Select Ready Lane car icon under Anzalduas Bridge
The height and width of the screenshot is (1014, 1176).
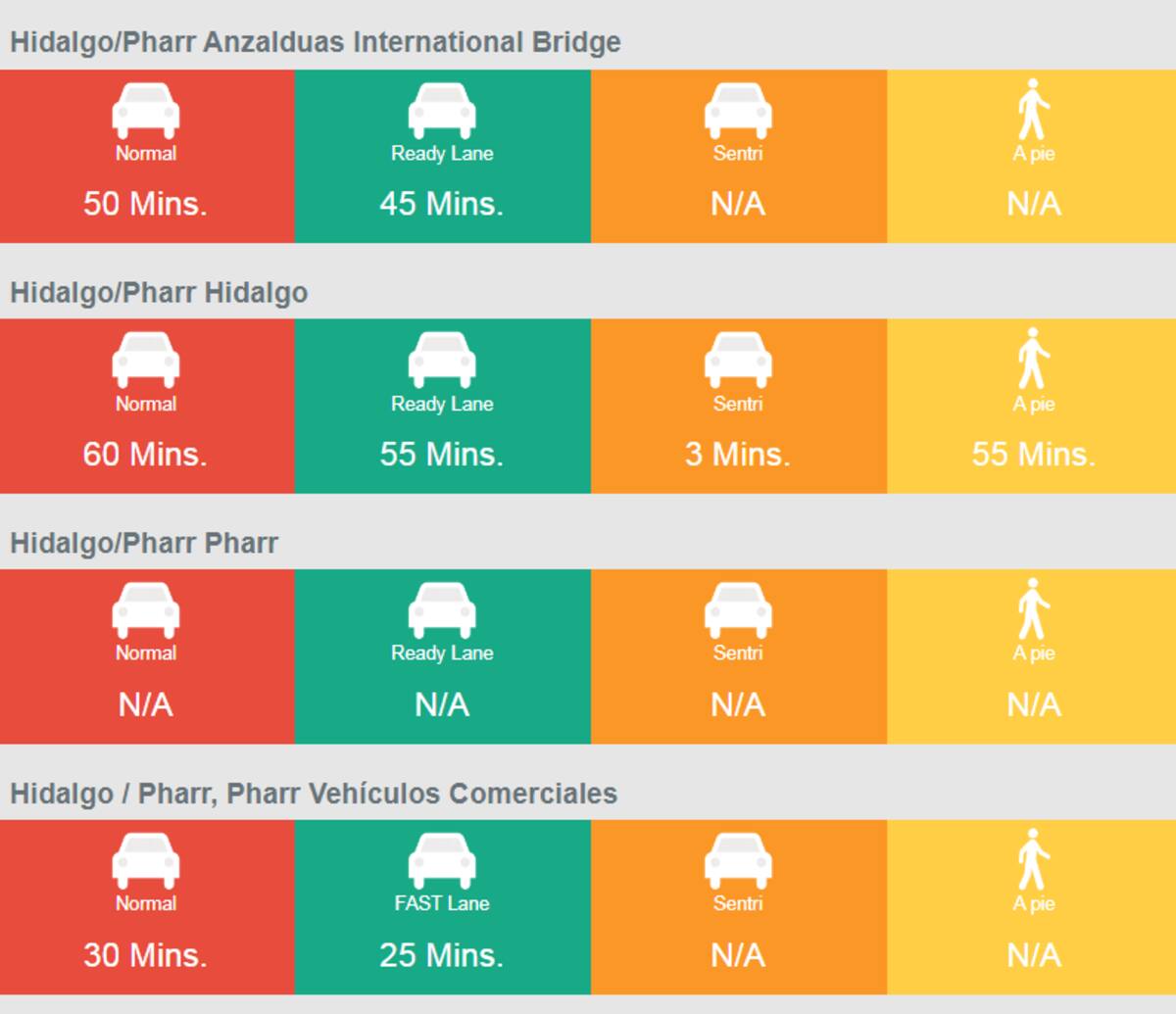pyautogui.click(x=442, y=111)
